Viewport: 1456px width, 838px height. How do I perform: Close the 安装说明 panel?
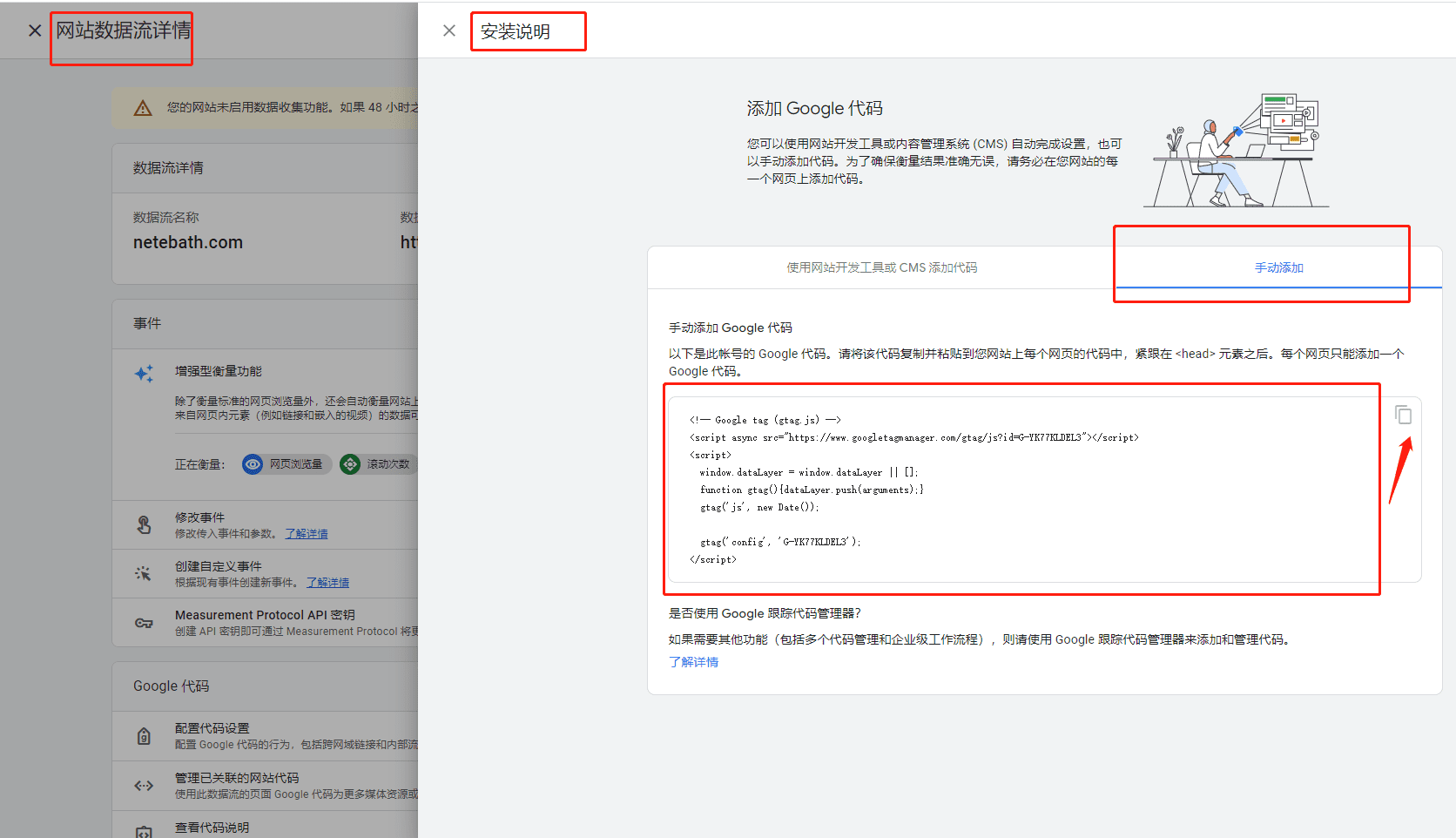(449, 30)
